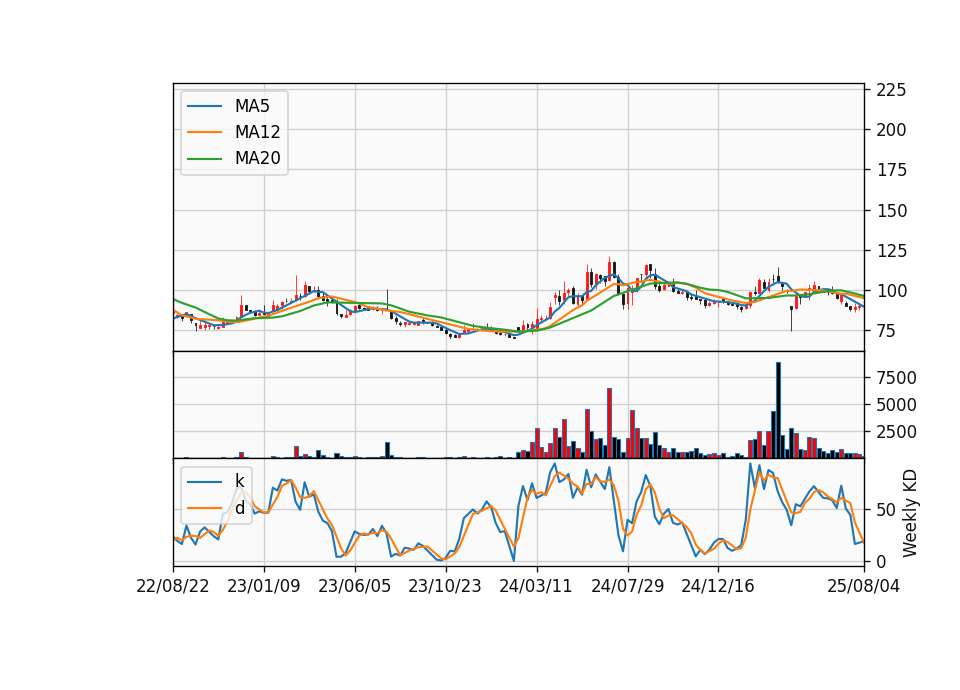Click the 7500 volume axis tick label

pyautogui.click(x=896, y=378)
